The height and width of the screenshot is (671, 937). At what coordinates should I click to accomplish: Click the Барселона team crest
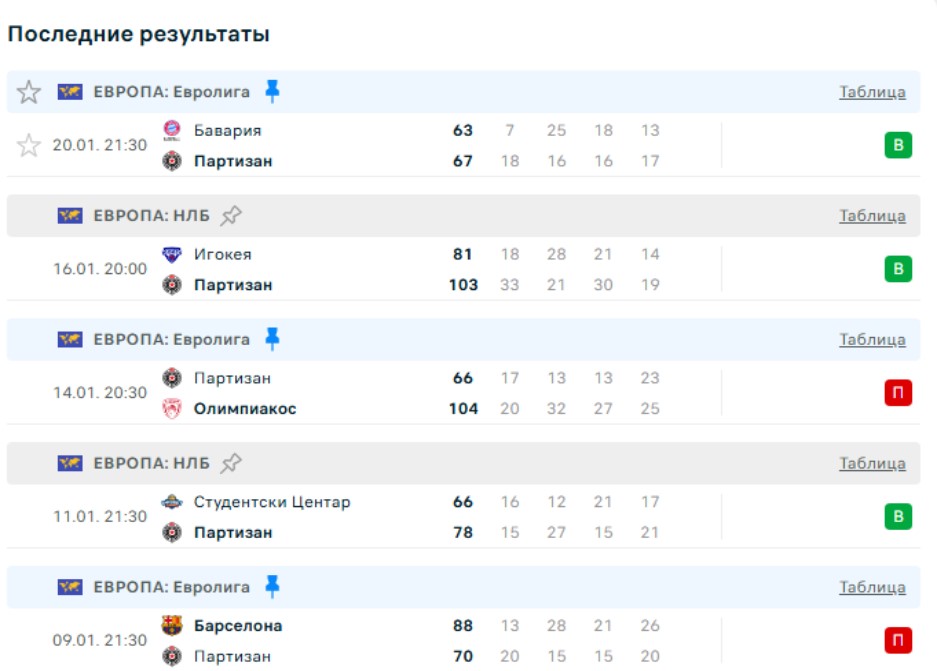pyautogui.click(x=172, y=626)
